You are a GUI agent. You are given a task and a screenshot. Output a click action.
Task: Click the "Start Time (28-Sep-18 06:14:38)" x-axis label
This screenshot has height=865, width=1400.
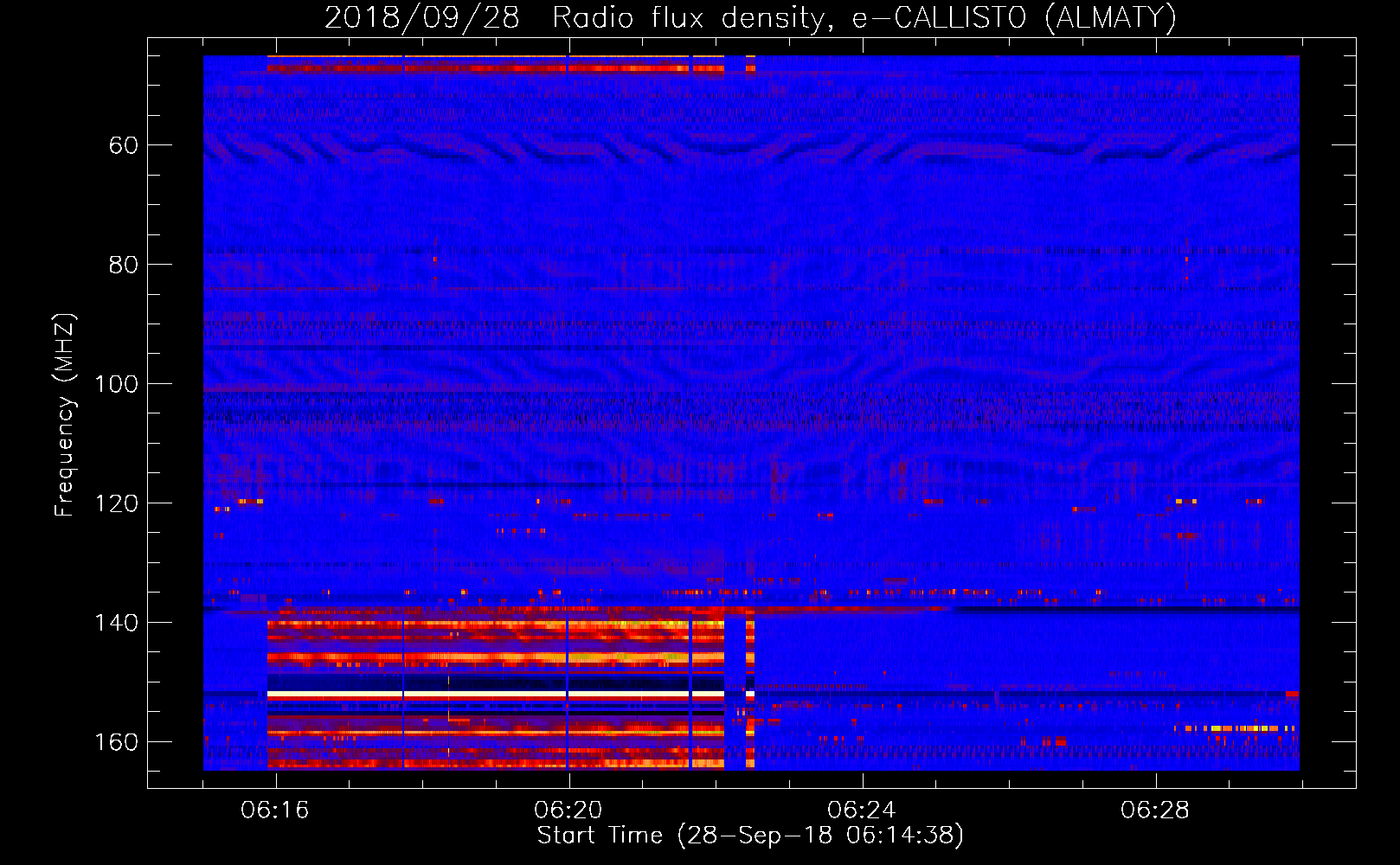click(x=750, y=836)
